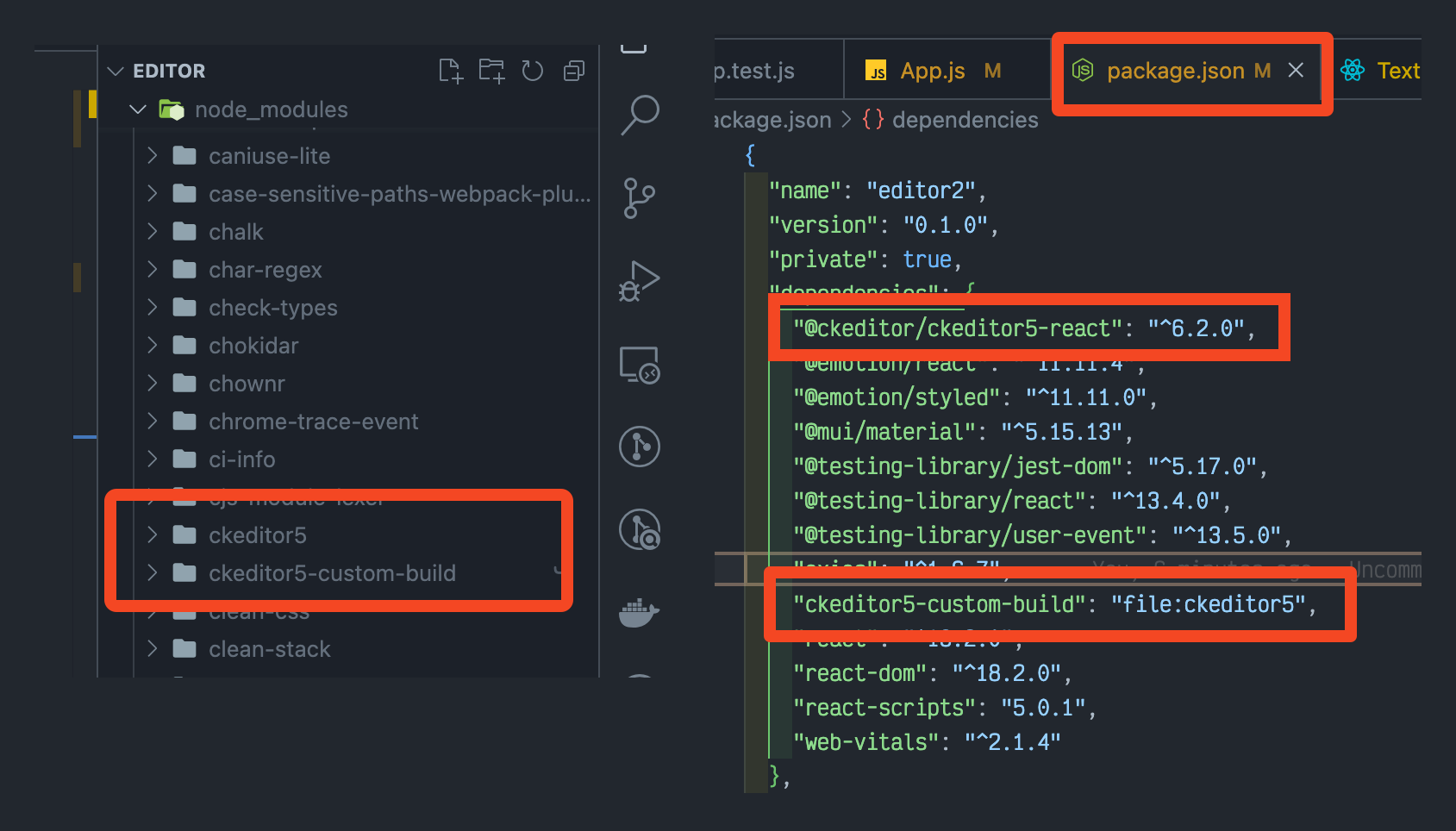
Task: Expand the caniuse-lite folder
Action: [x=152, y=155]
